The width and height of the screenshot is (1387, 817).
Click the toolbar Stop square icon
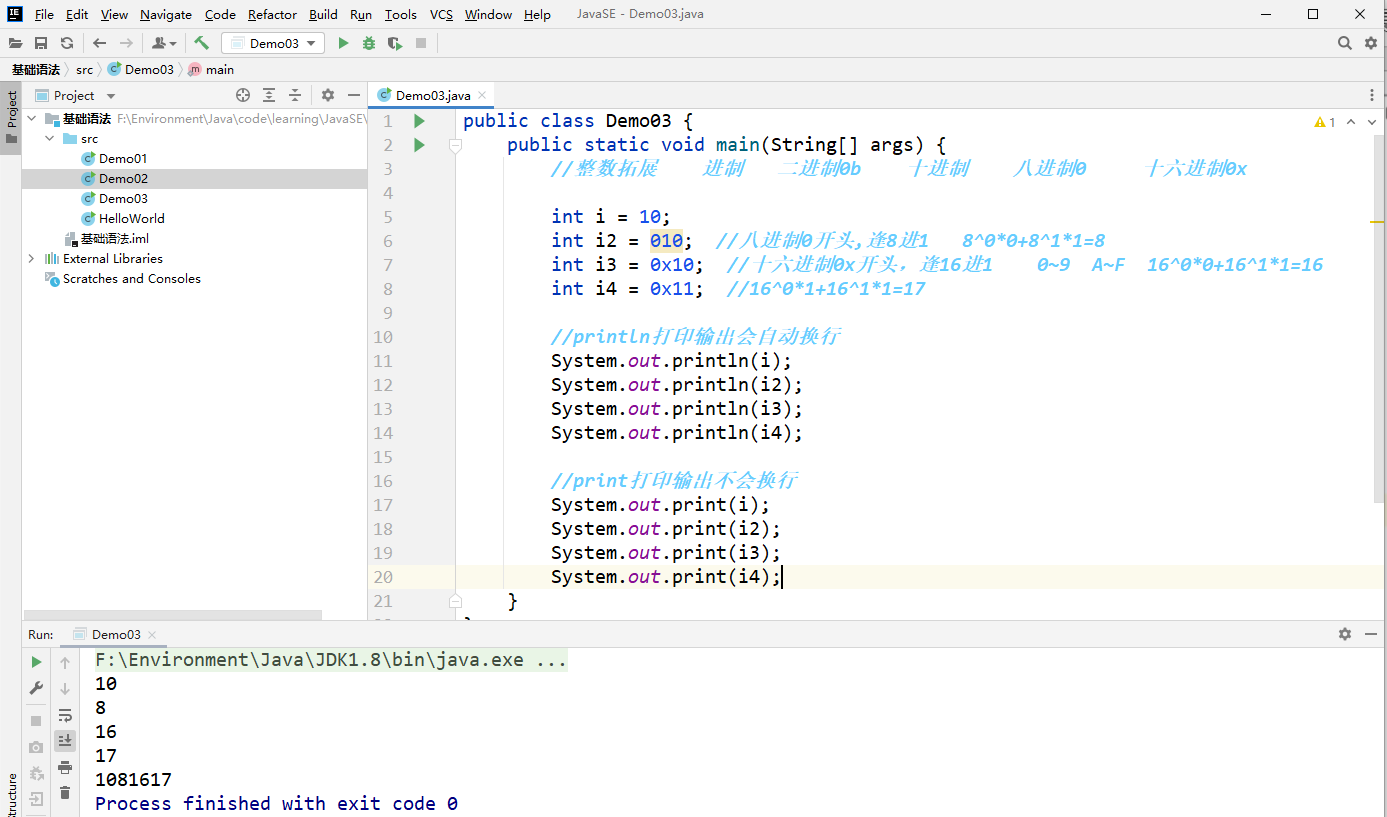[421, 43]
